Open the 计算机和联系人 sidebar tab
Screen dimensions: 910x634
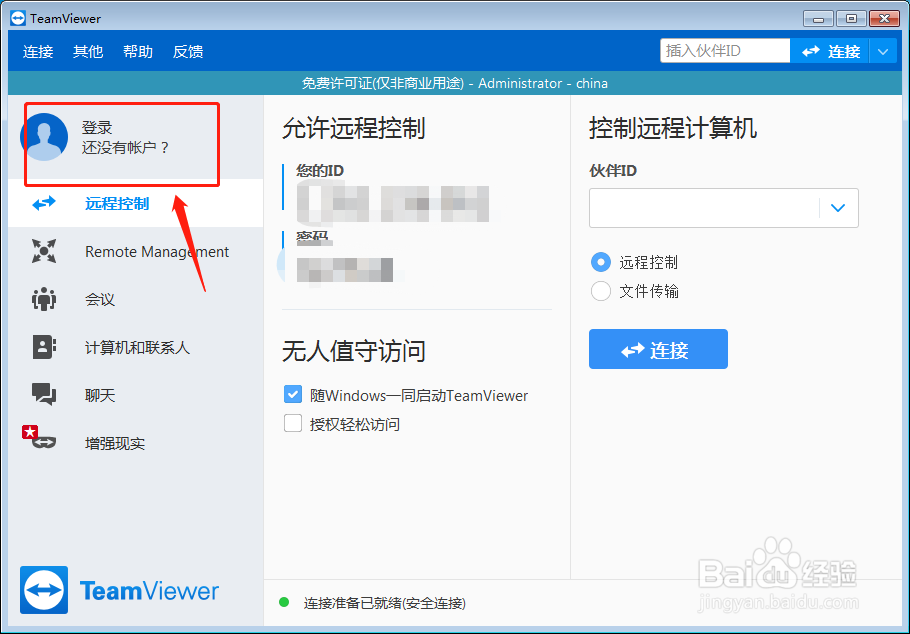(x=136, y=347)
